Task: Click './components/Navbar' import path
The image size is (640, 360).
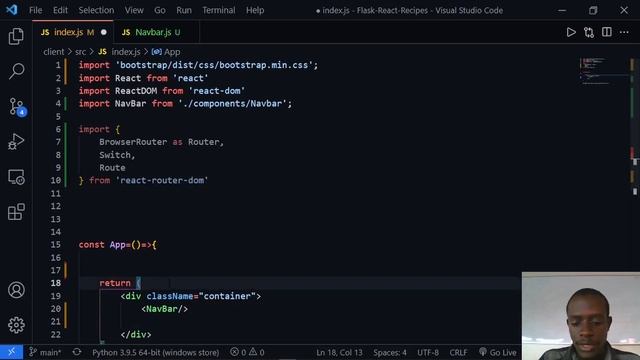Action: [232, 103]
